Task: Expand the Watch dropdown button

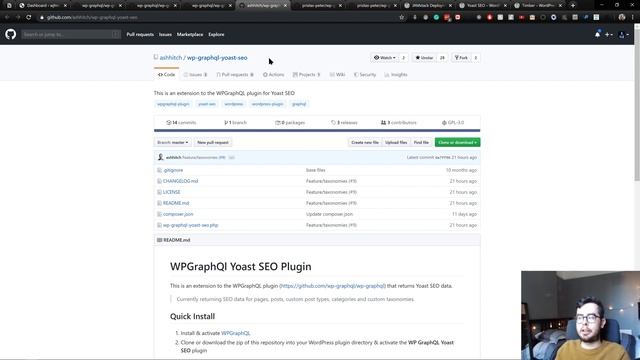Action: click(384, 58)
